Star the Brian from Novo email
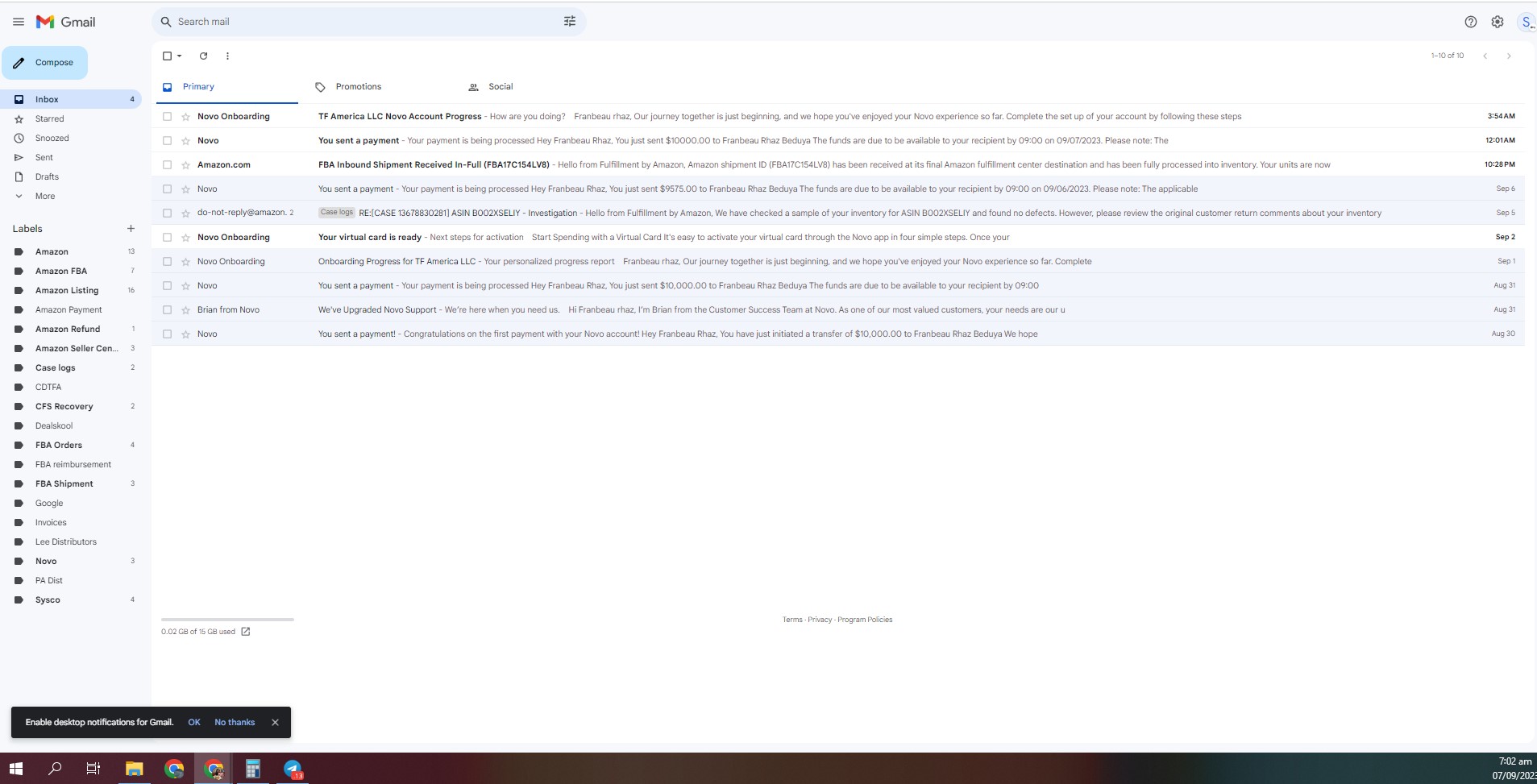1537x784 pixels. coord(185,310)
